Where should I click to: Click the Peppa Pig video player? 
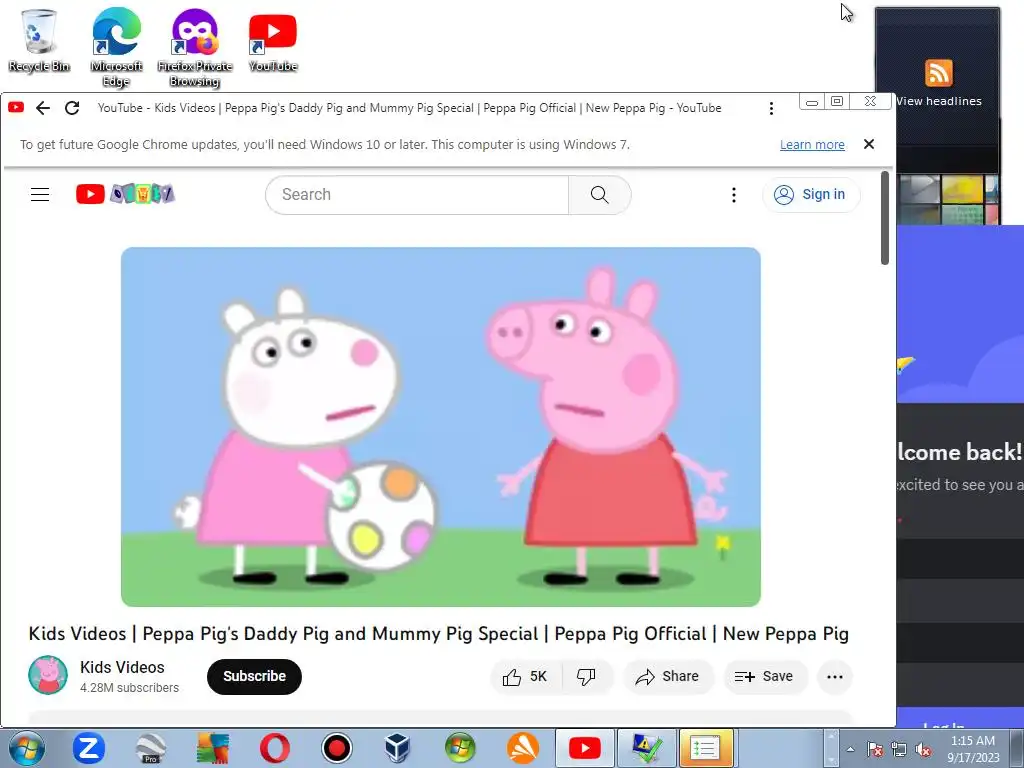tap(441, 426)
